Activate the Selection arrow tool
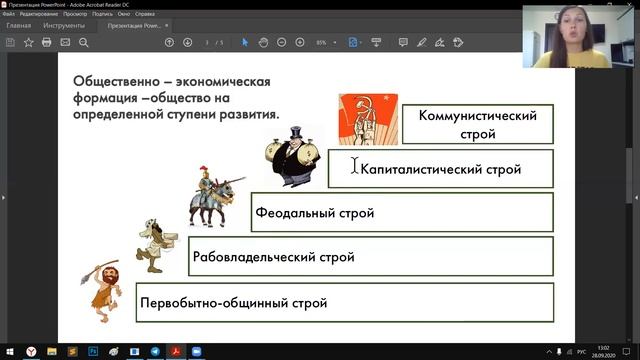640x360 pixels. tap(245, 42)
